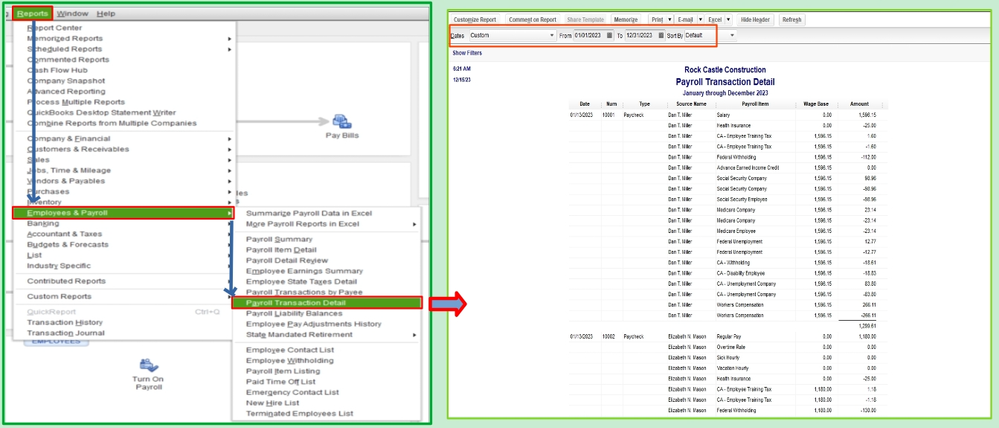Click the Pay Bills icon on the home page
Image resolution: width=999 pixels, height=428 pixels.
pyautogui.click(x=341, y=121)
